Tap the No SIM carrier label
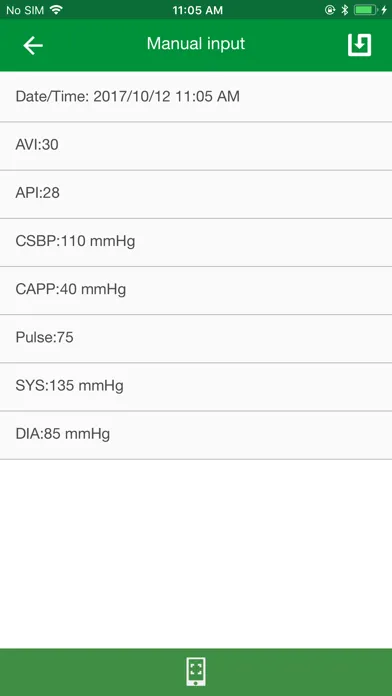392x696 pixels. (x=25, y=10)
